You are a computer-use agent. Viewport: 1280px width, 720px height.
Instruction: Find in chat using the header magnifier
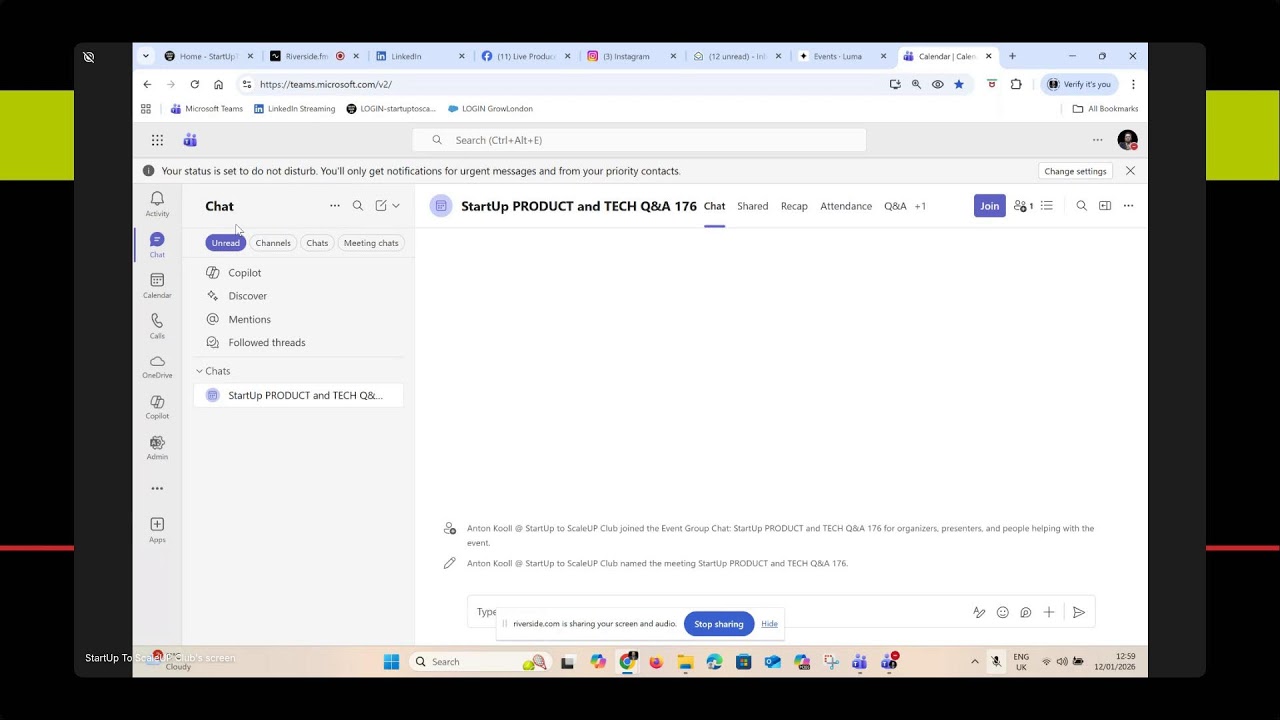tap(1081, 206)
